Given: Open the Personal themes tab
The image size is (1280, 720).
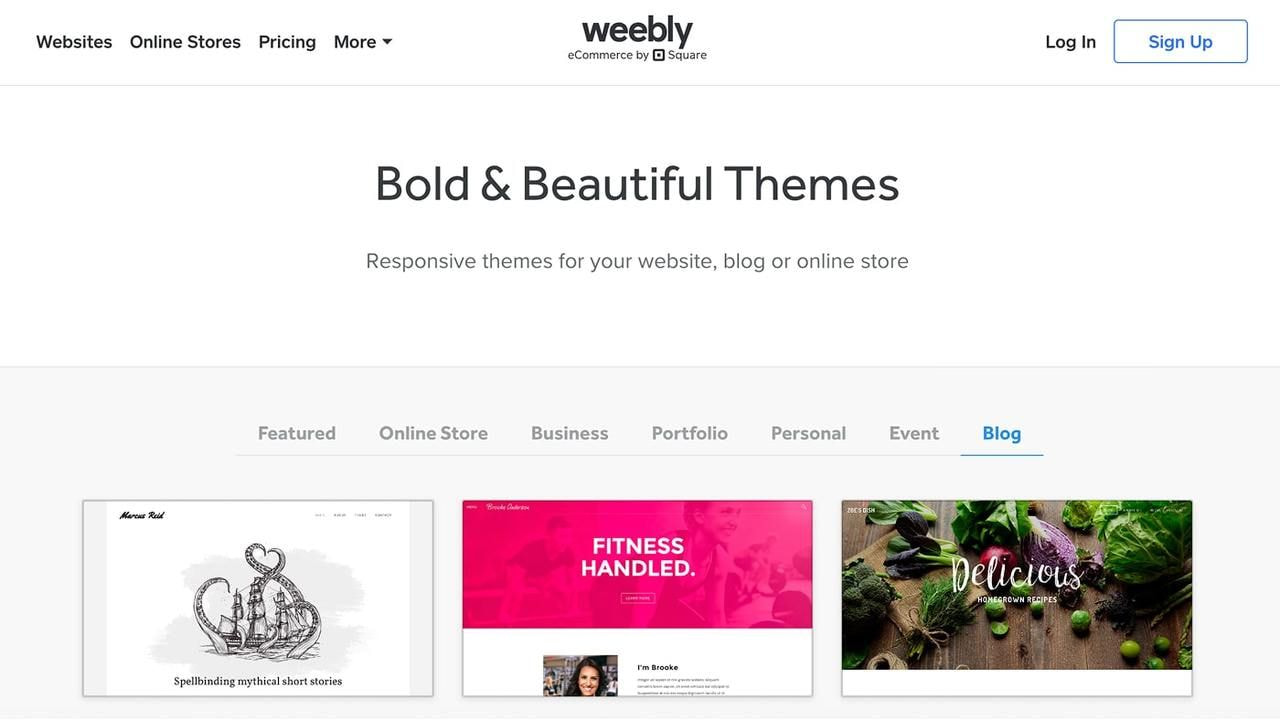Looking at the screenshot, I should pos(808,433).
